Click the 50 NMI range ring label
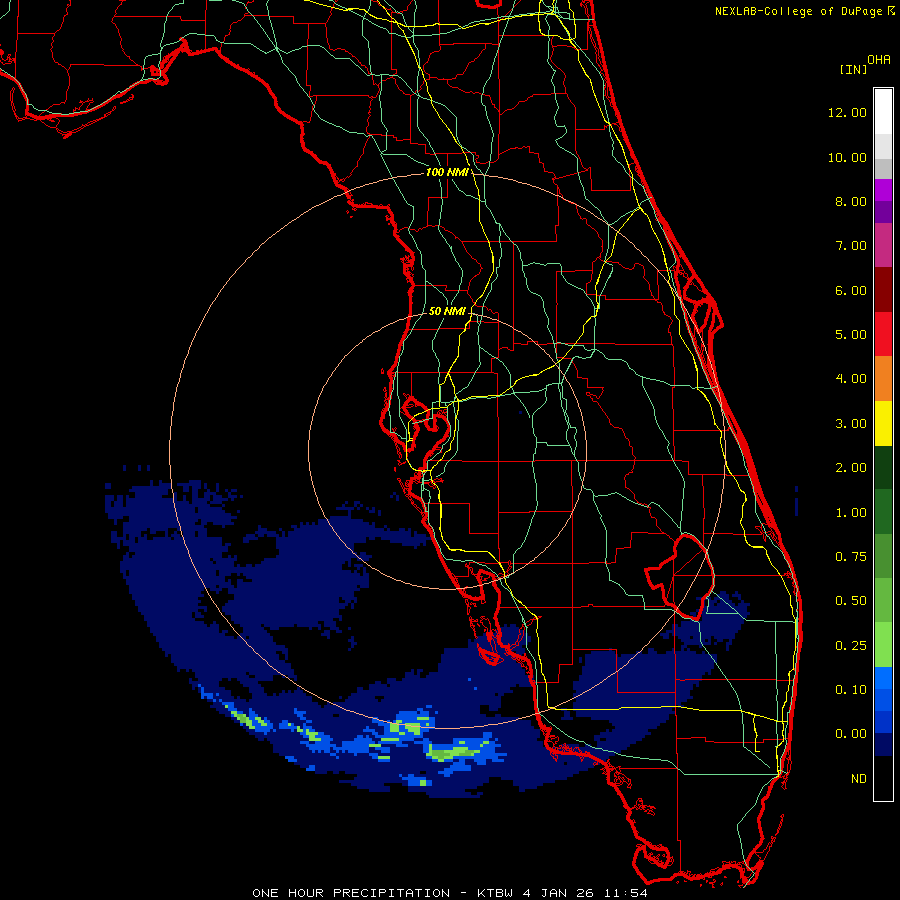Viewport: 900px width, 900px height. (447, 311)
